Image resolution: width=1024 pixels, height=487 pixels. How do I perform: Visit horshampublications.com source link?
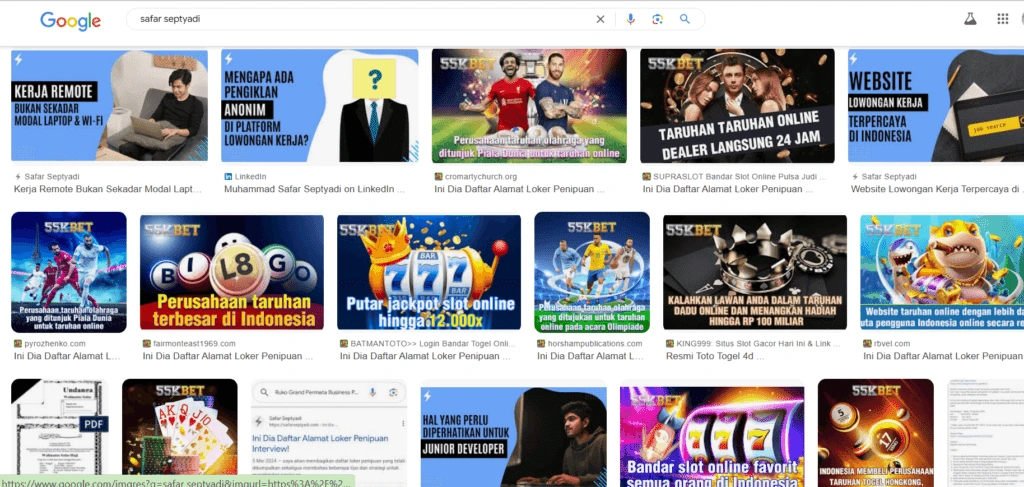(595, 343)
